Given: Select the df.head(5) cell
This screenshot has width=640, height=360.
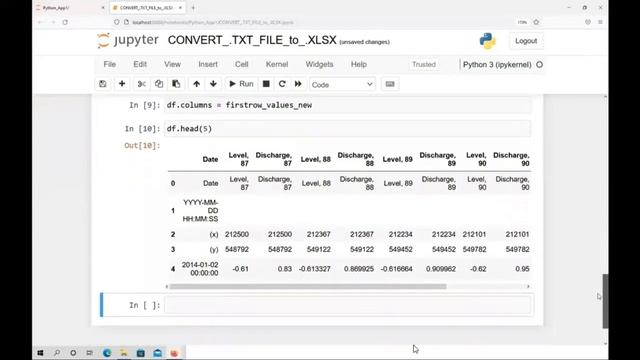Looking at the screenshot, I should pyautogui.click(x=348, y=129).
